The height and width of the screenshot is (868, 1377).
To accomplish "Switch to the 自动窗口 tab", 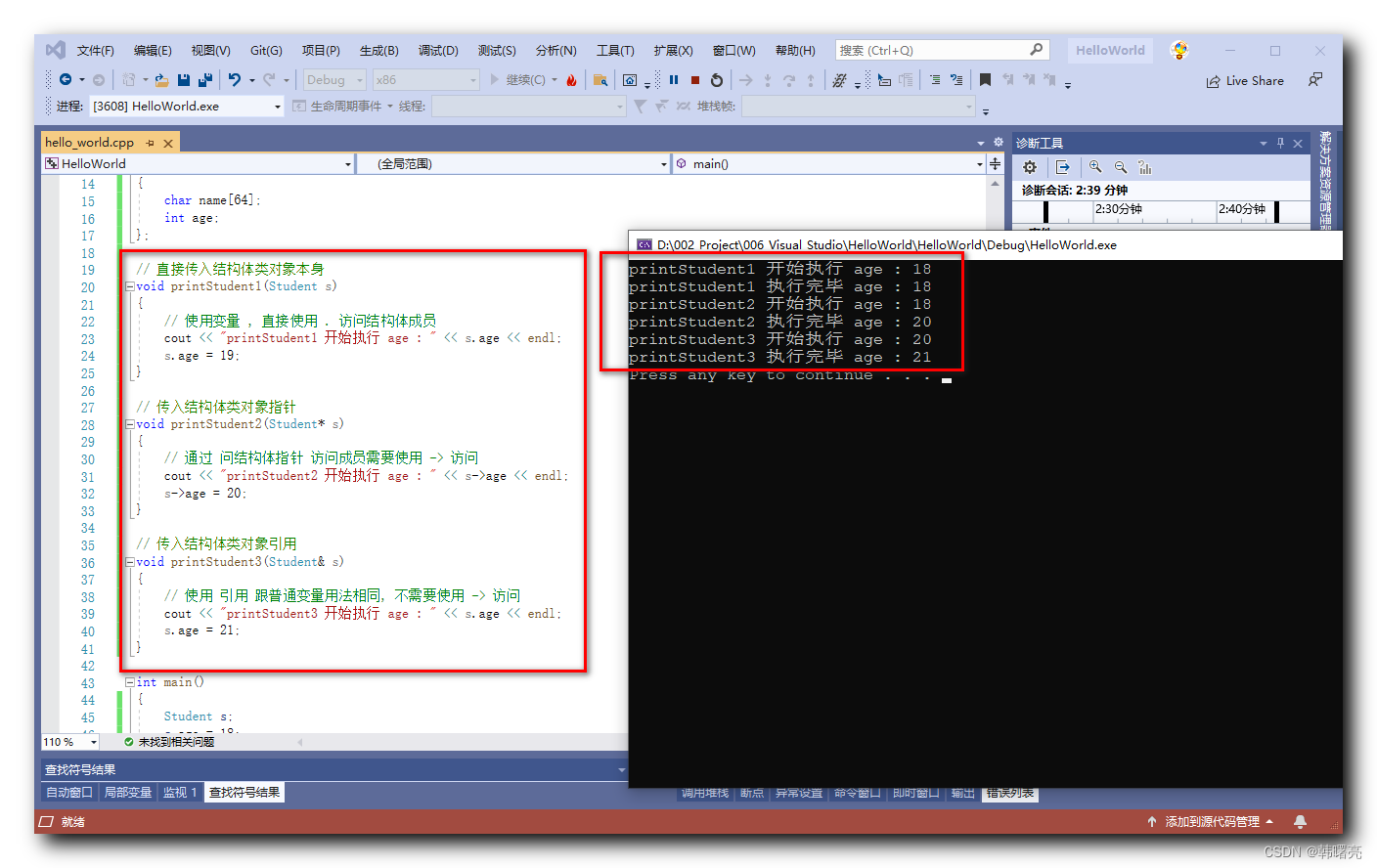I will pyautogui.click(x=69, y=793).
